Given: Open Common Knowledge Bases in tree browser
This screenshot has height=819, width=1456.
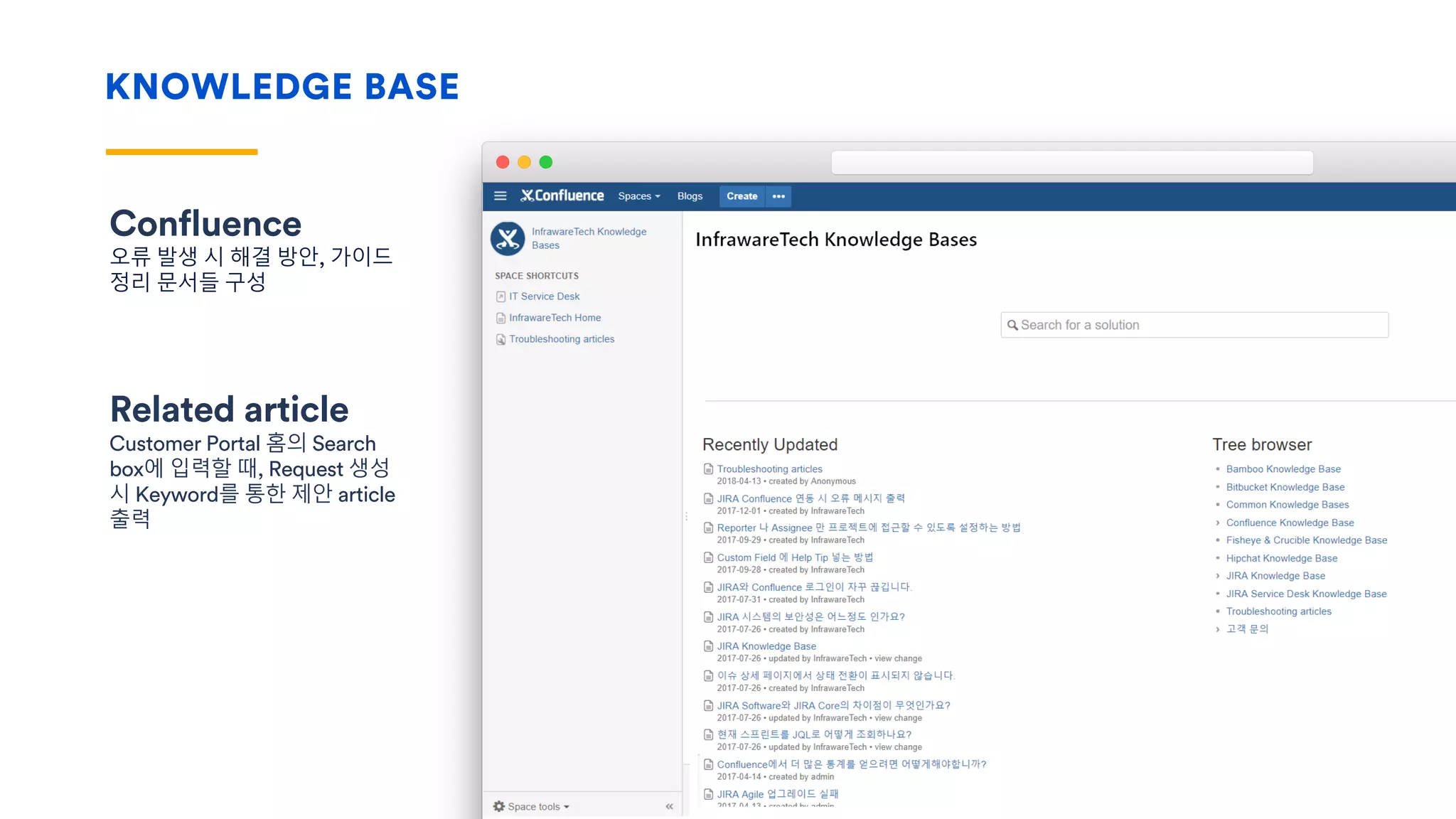Looking at the screenshot, I should coord(1288,505).
